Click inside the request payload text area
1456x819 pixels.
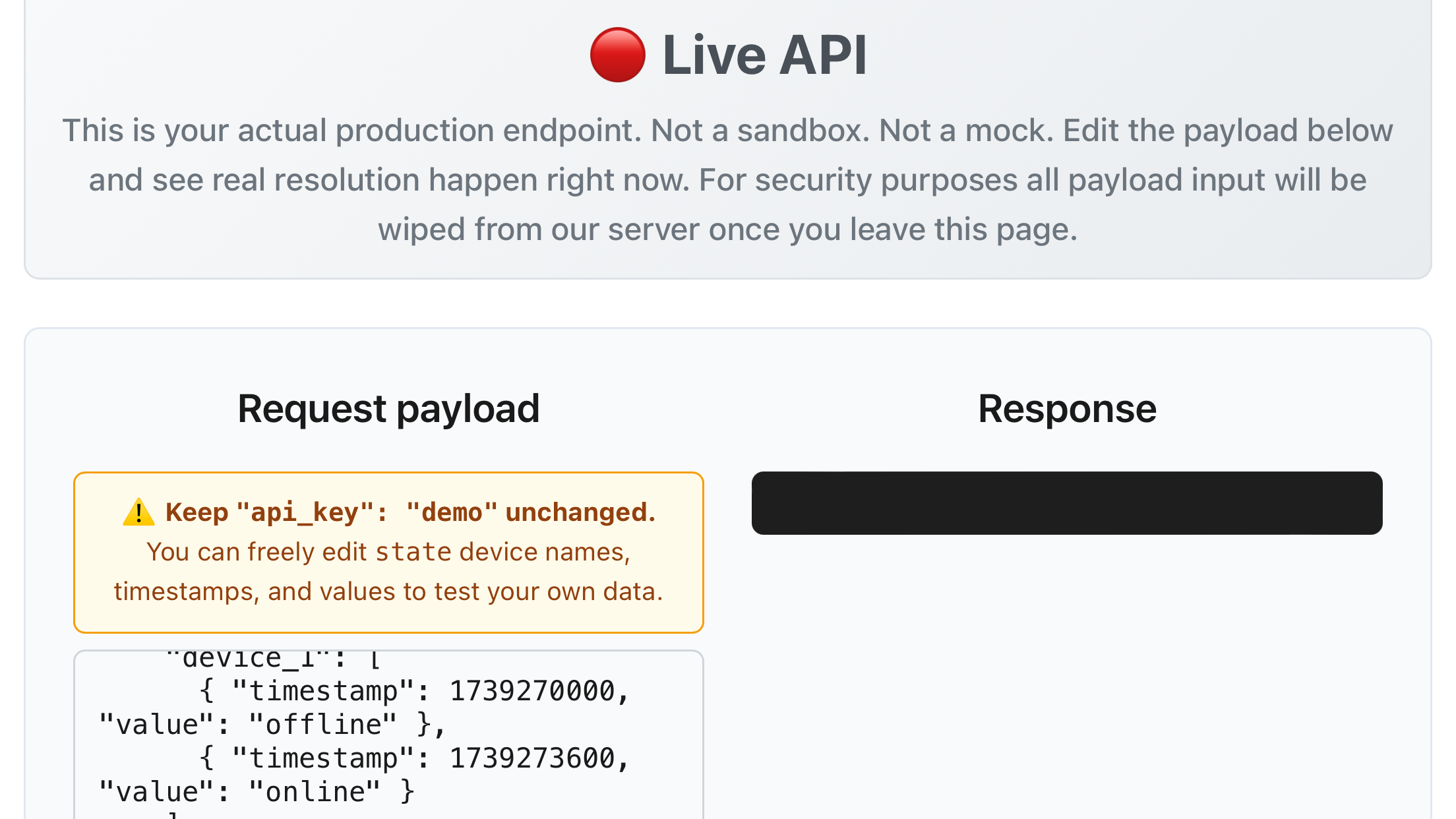click(388, 739)
